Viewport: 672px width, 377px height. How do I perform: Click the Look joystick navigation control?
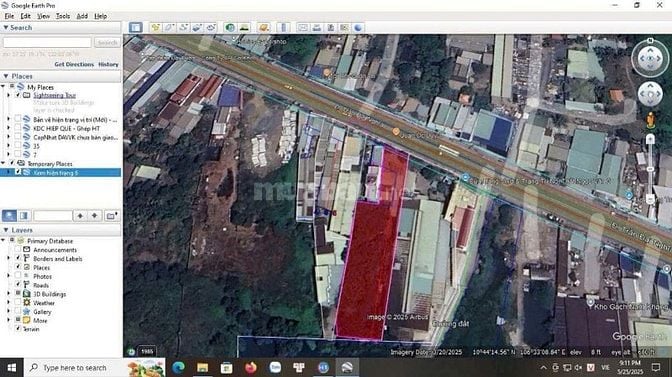(x=650, y=58)
